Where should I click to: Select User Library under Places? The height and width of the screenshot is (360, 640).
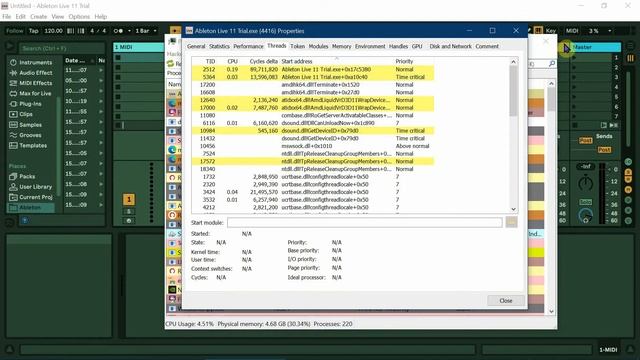[x=31, y=187]
